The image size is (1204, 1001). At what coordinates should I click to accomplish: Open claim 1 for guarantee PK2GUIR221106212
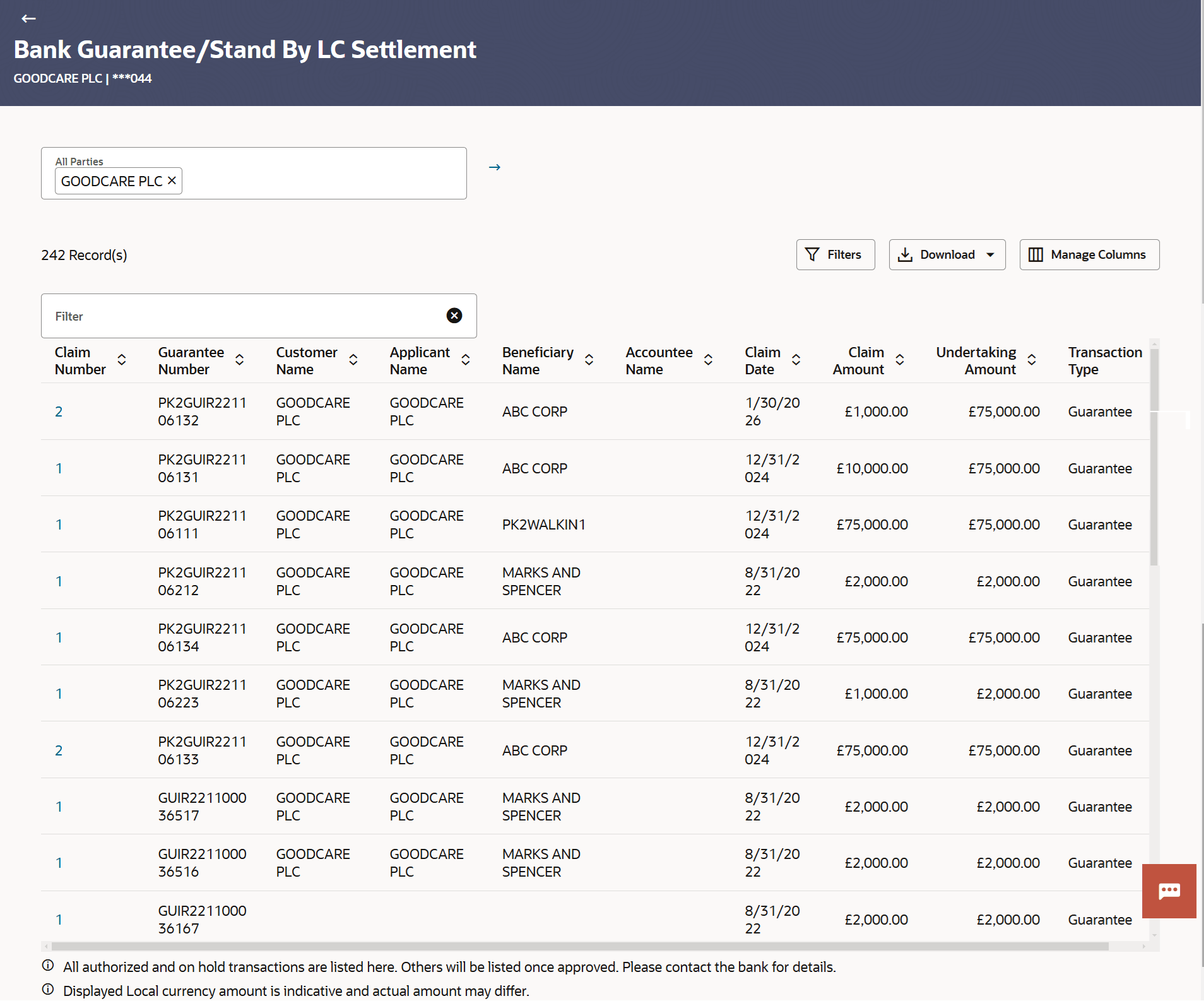pyautogui.click(x=59, y=581)
